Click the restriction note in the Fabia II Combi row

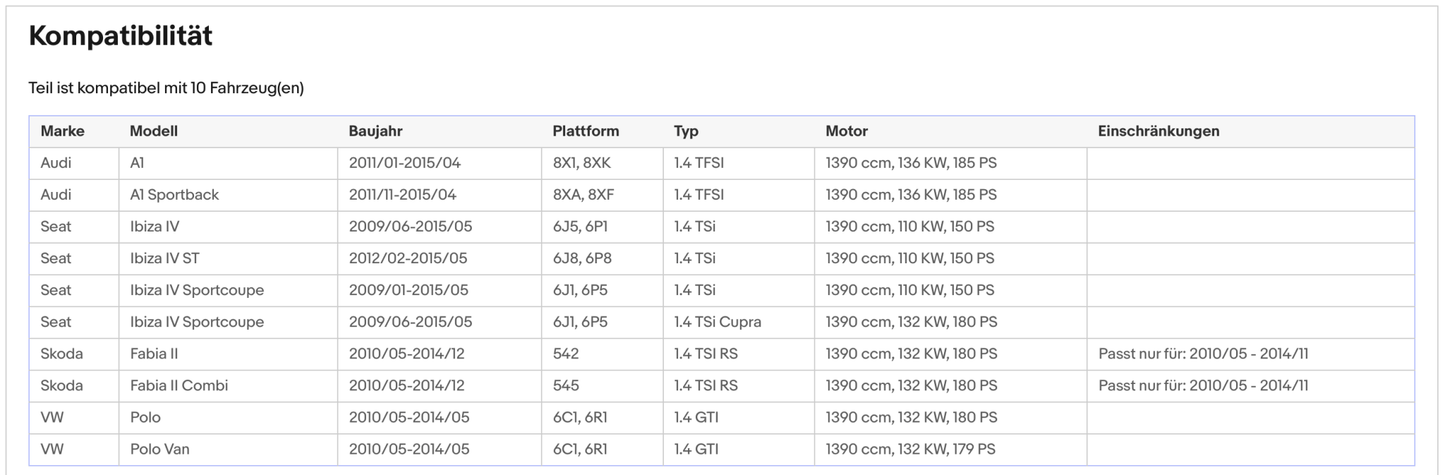click(x=1202, y=386)
